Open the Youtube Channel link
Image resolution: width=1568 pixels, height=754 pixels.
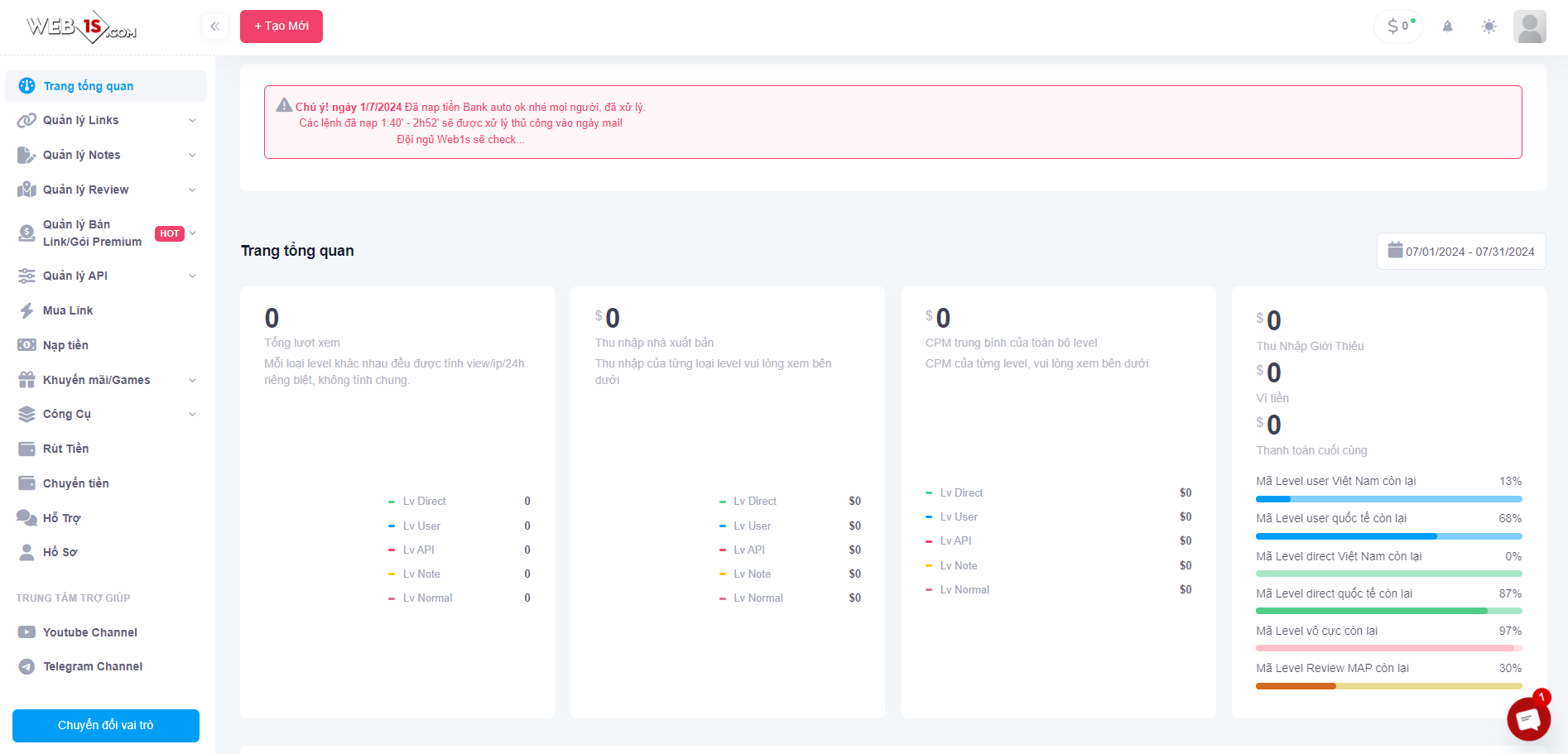106,632
